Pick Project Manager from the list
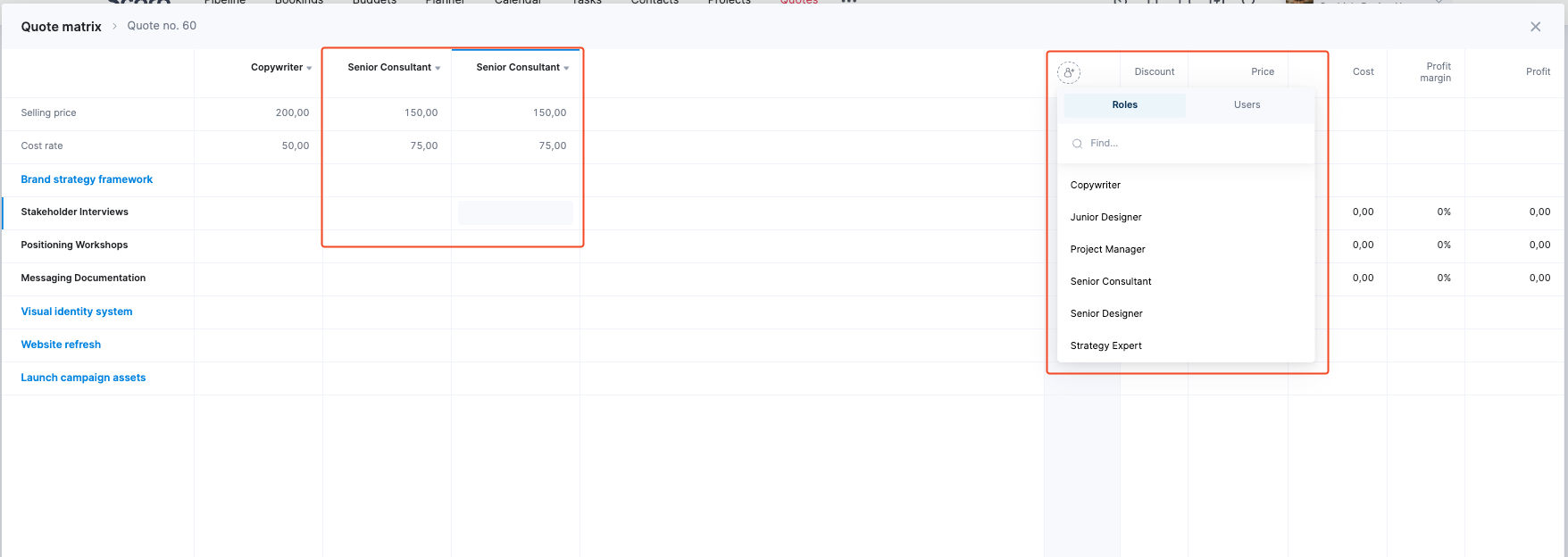 click(x=1107, y=250)
